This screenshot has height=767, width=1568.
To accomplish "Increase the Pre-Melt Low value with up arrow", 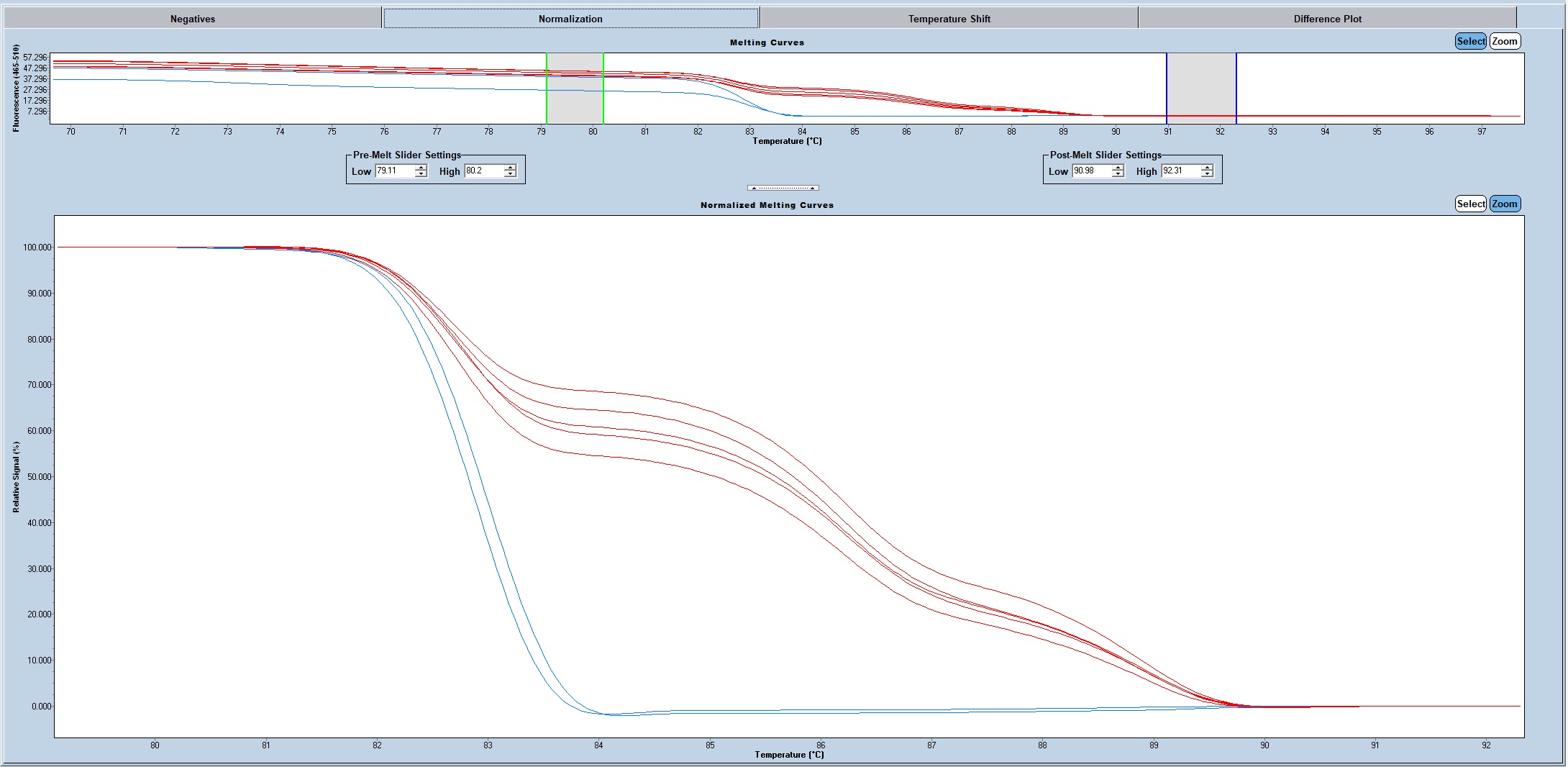I will point(421,168).
